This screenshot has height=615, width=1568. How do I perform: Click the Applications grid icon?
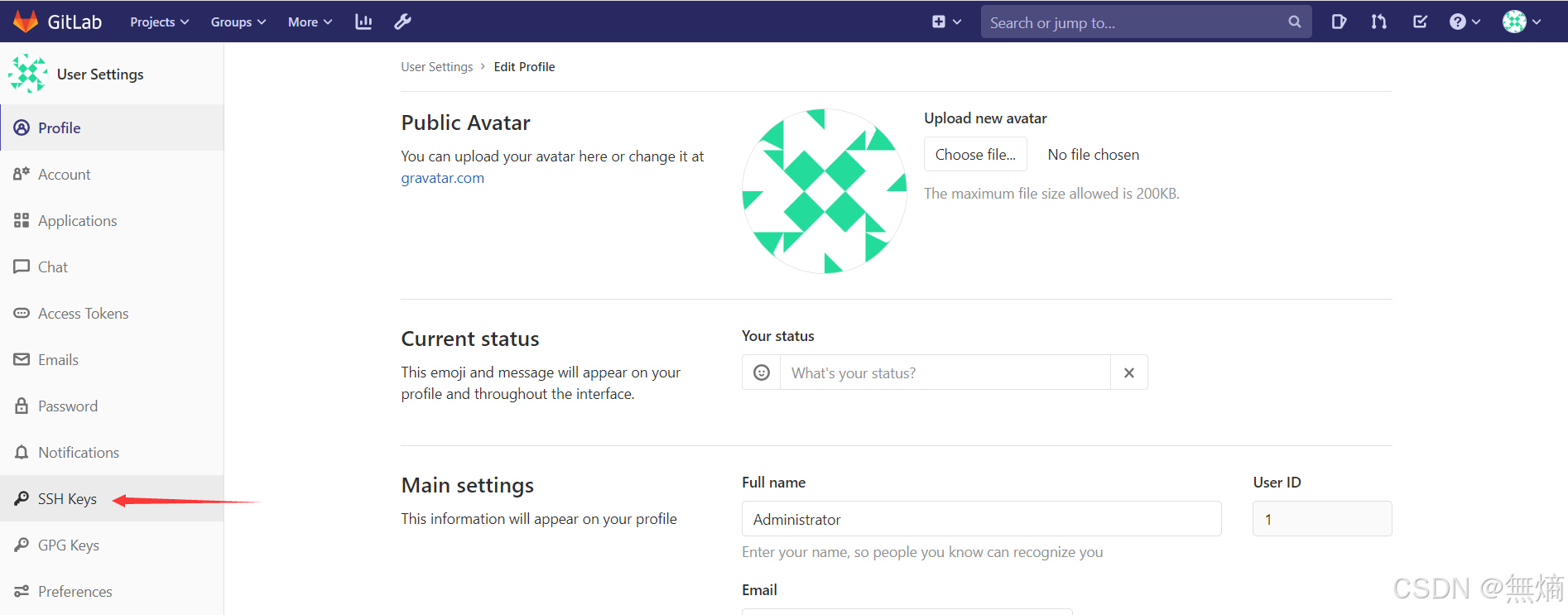[22, 220]
